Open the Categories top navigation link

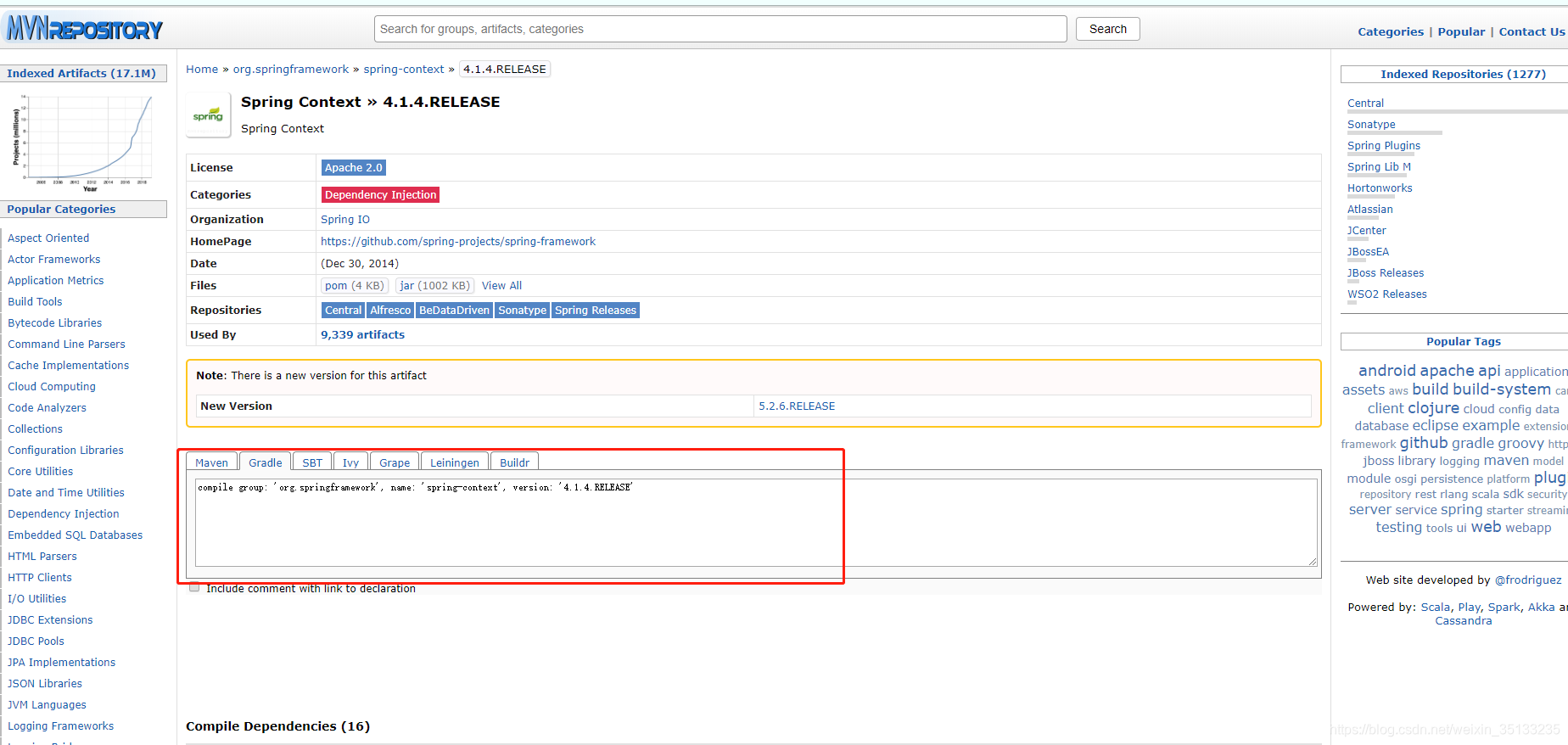(x=1391, y=31)
